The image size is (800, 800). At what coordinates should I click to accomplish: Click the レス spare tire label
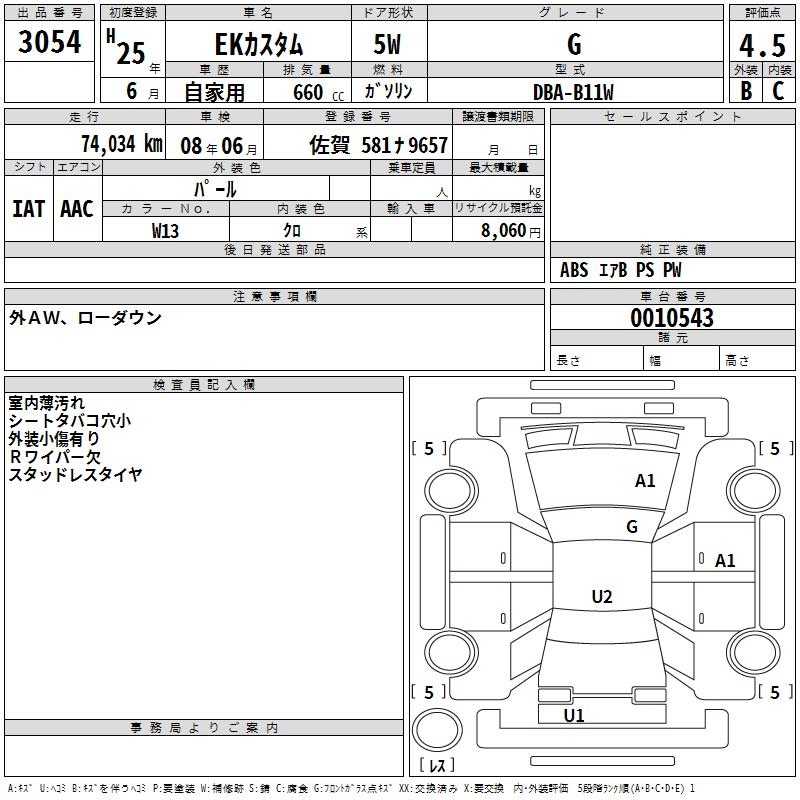tap(437, 765)
